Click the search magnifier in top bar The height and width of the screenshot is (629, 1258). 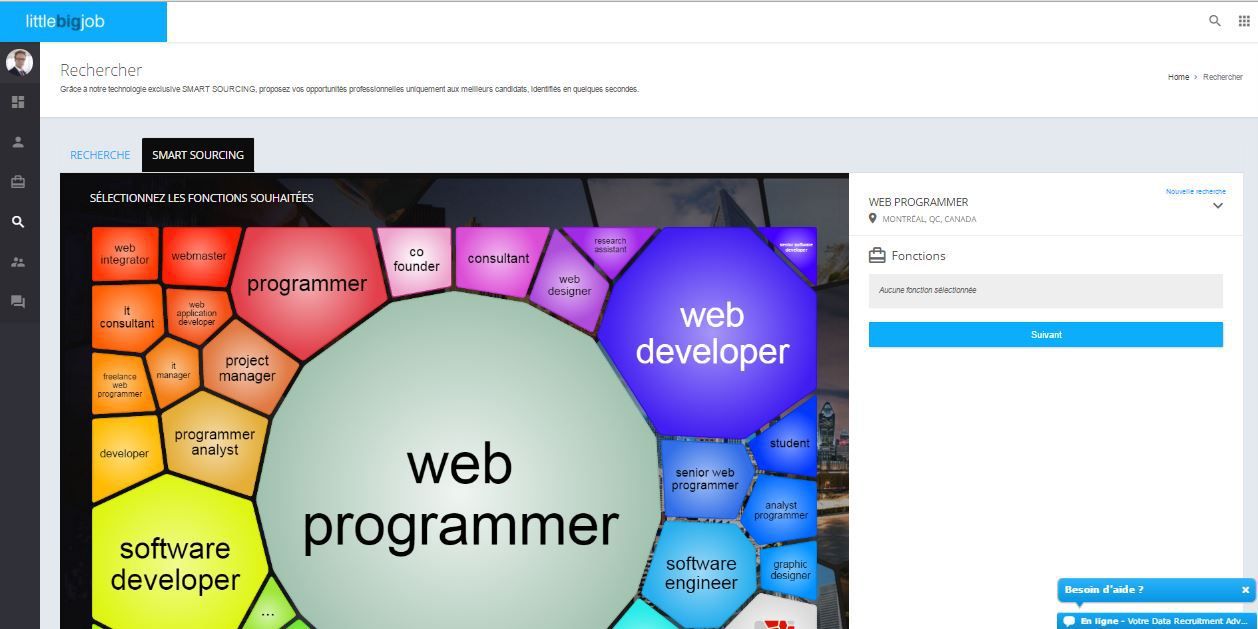tap(1215, 20)
